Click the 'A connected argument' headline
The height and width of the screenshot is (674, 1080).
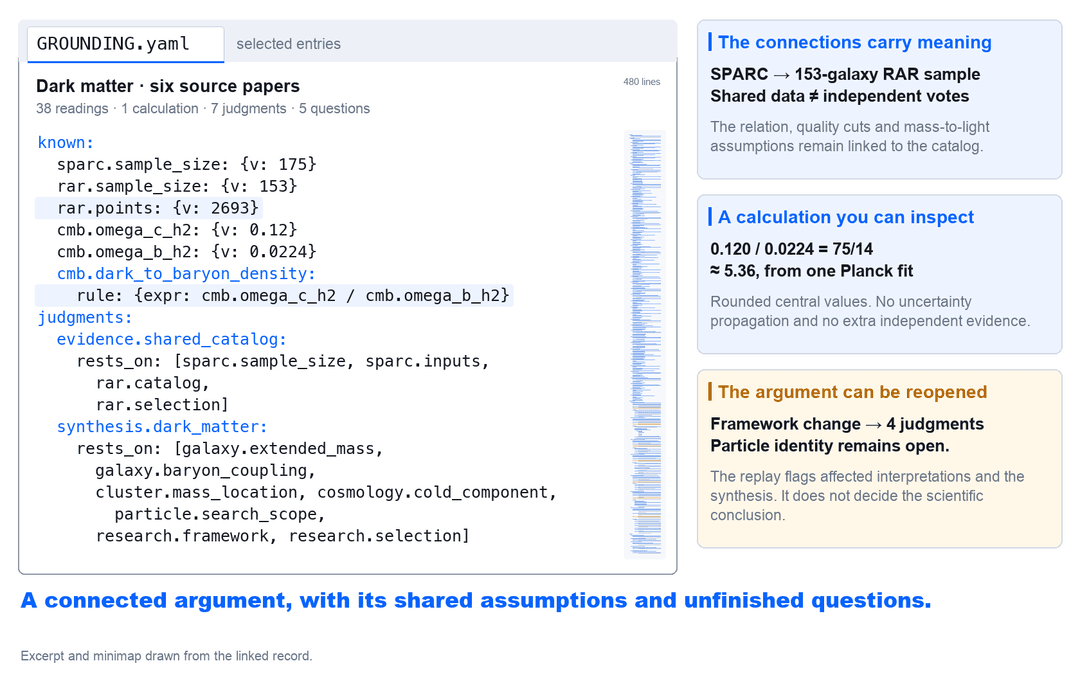coord(475,600)
